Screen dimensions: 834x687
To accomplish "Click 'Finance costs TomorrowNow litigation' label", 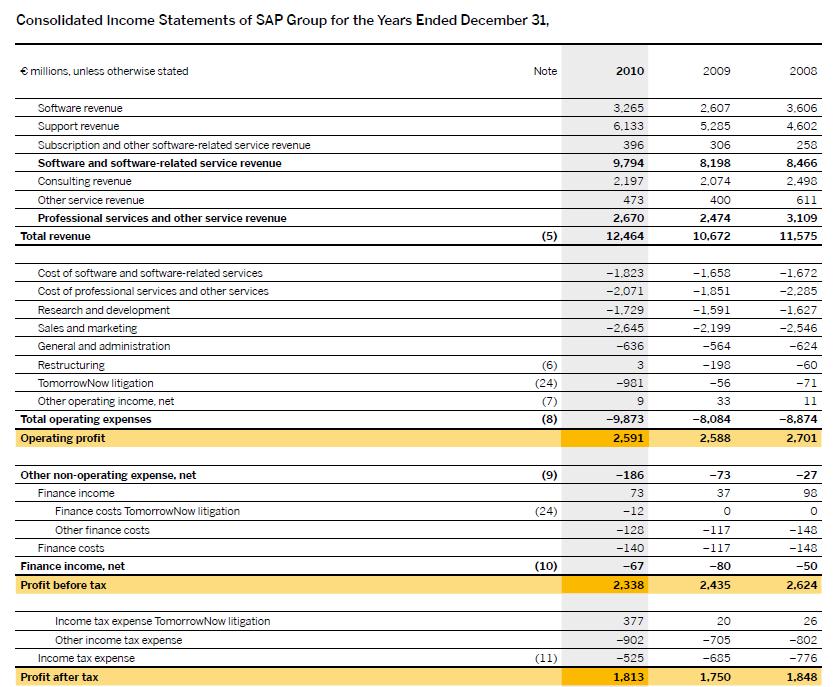I will (x=147, y=511).
